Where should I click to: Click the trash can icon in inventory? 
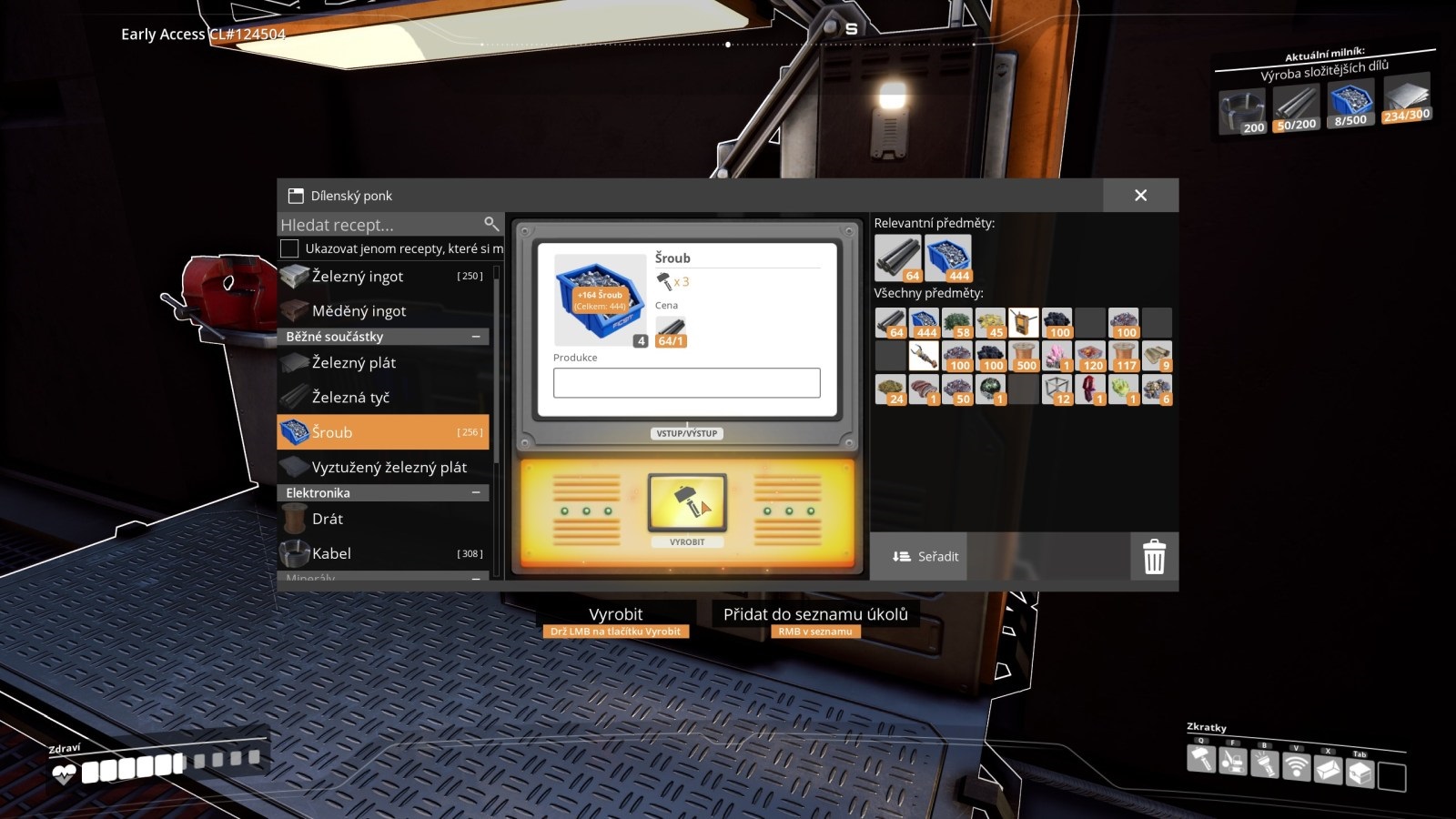pos(1154,556)
